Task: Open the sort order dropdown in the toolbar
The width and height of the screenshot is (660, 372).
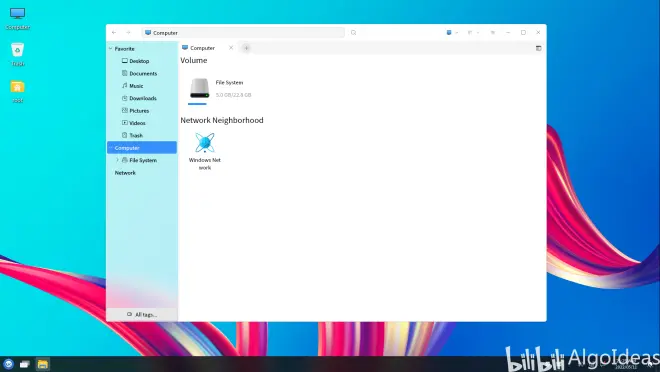Action: 473,32
